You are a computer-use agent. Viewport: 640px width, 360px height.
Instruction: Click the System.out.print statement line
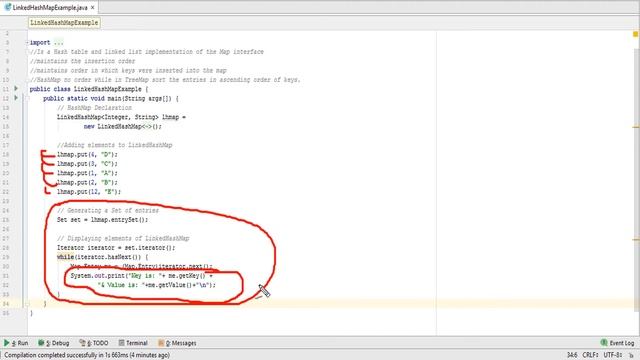(x=142, y=276)
